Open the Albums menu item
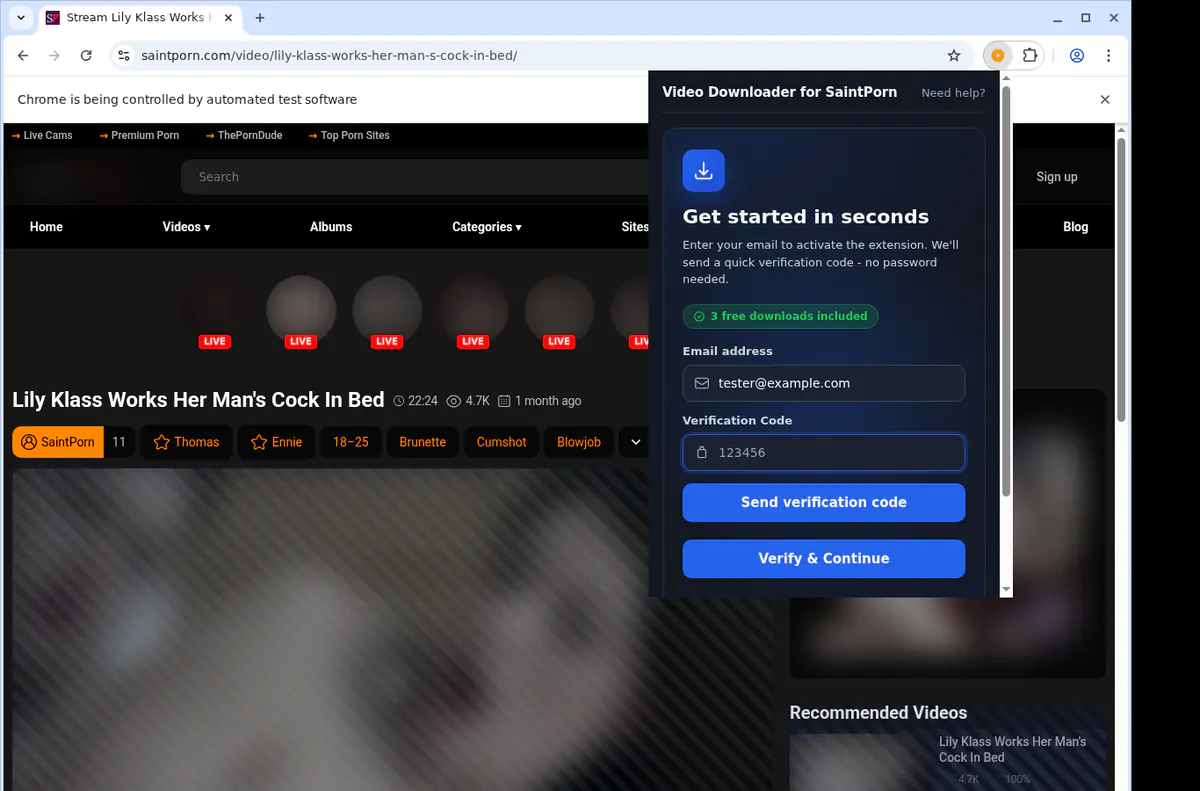 (x=331, y=227)
